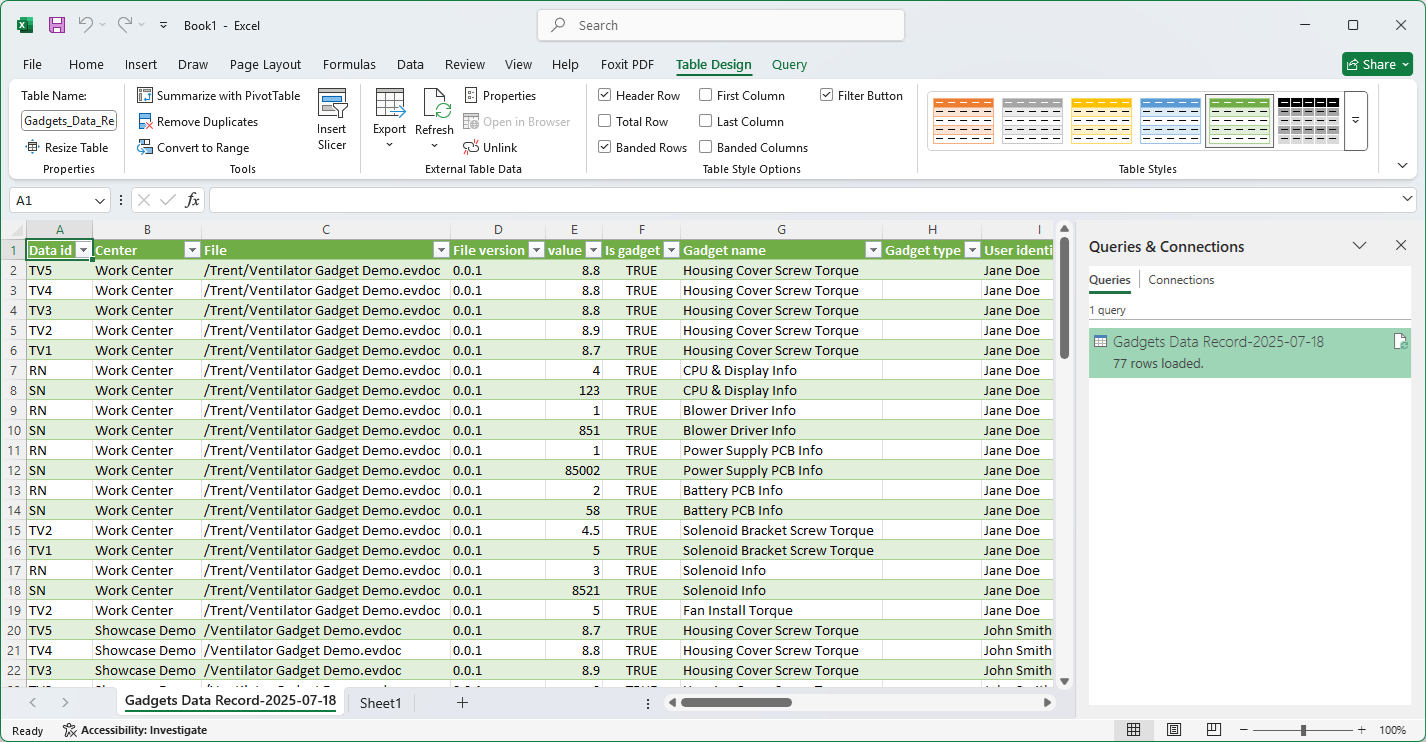This screenshot has height=742, width=1426.
Task: Open table Properties in External Table Data
Action: [500, 96]
